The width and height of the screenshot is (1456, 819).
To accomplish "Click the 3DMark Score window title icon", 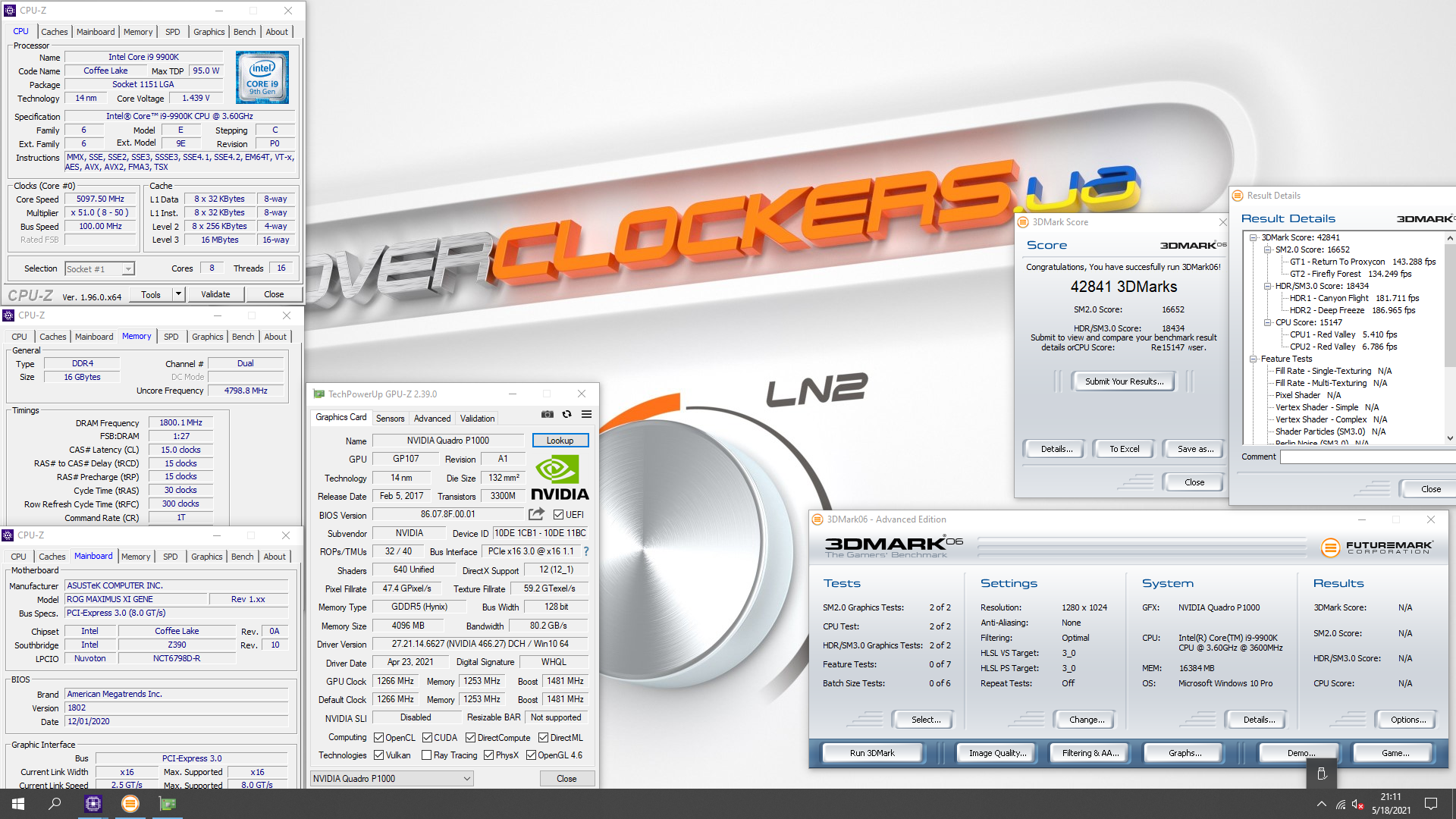I will pos(1023,222).
